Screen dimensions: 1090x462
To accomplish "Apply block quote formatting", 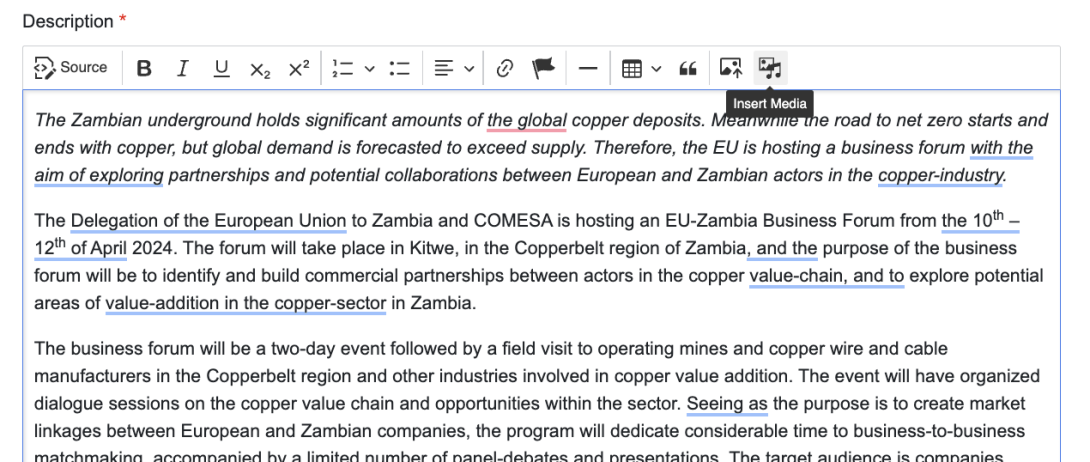I will (687, 68).
